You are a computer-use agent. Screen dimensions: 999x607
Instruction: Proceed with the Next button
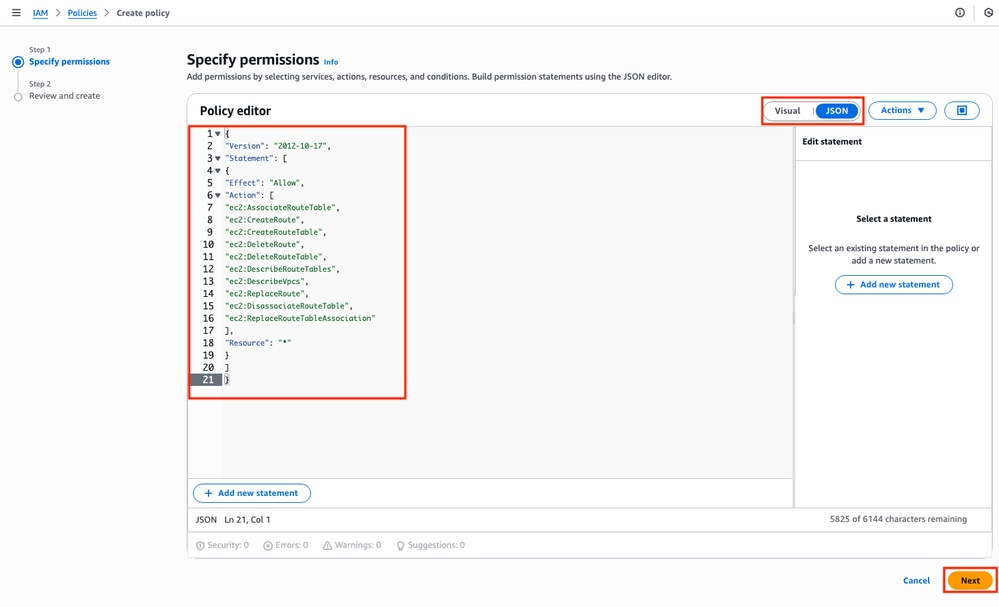click(x=970, y=580)
